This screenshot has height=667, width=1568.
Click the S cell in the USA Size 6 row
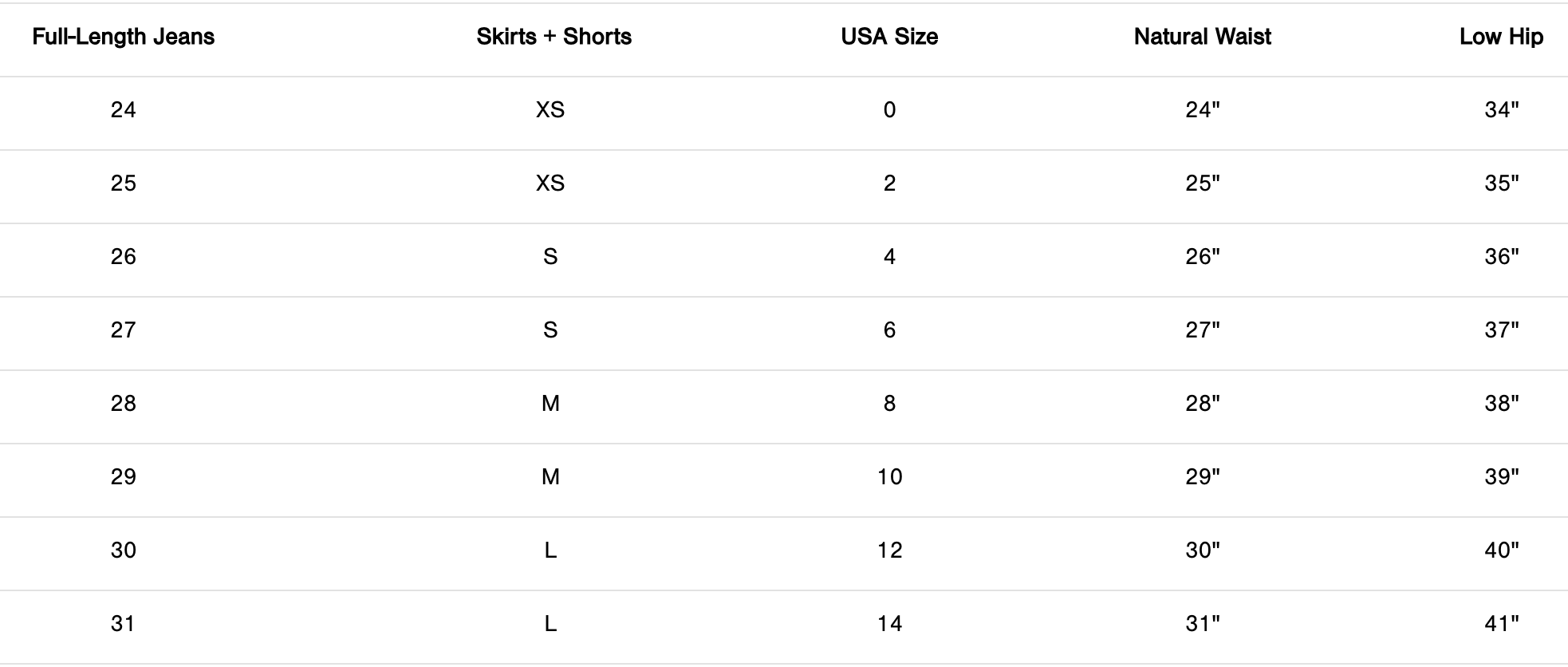[x=550, y=330]
